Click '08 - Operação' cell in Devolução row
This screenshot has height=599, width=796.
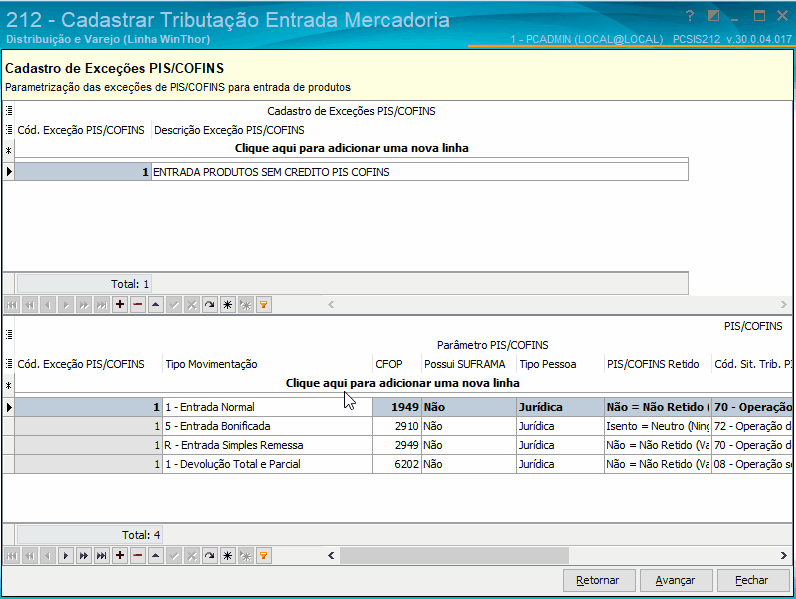click(752, 464)
